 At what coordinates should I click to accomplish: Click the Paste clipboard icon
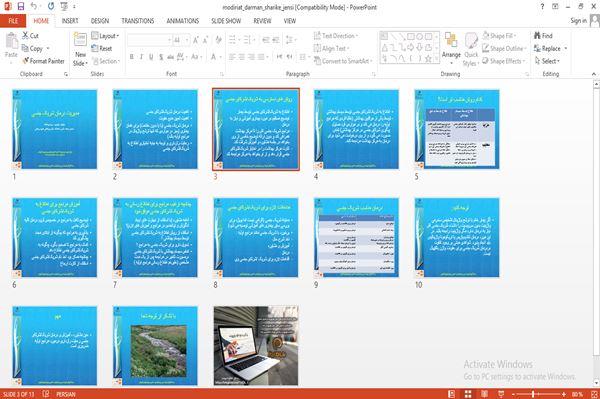[11, 41]
